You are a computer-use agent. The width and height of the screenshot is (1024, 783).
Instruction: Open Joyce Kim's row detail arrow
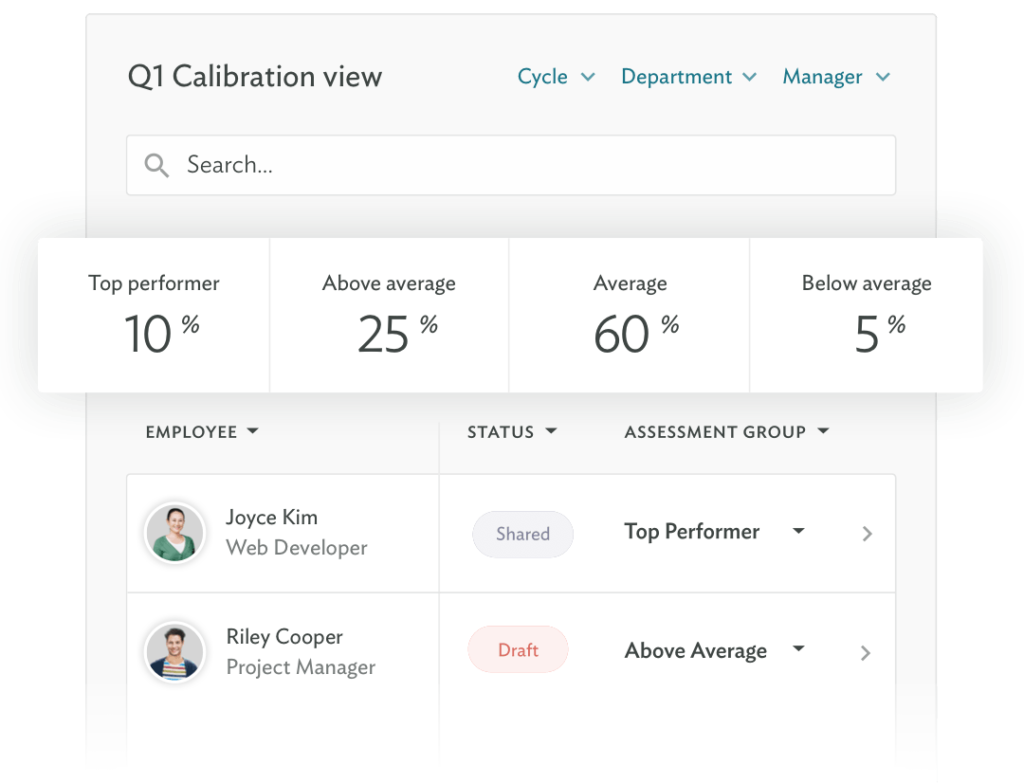867,534
